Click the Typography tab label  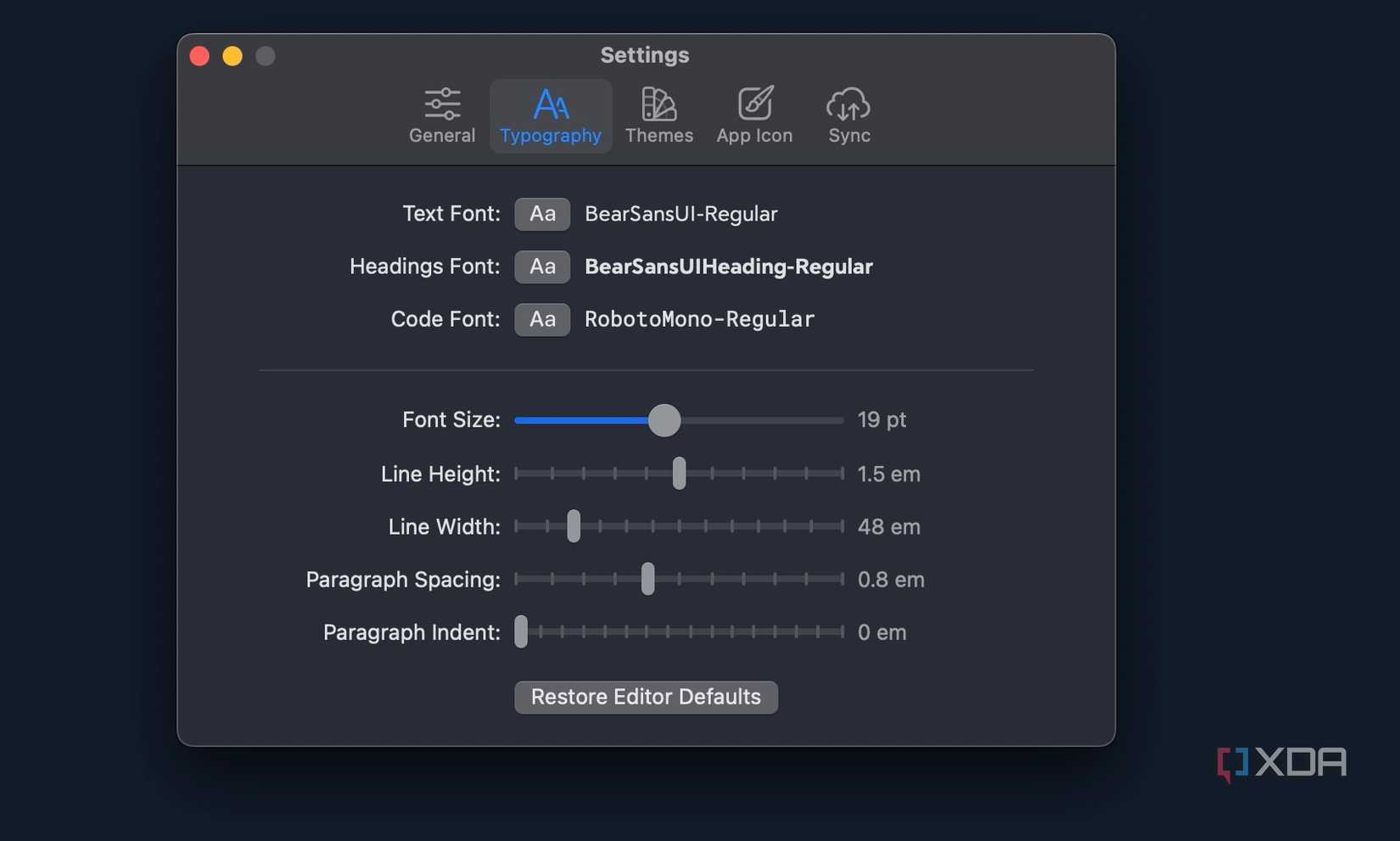coord(551,135)
